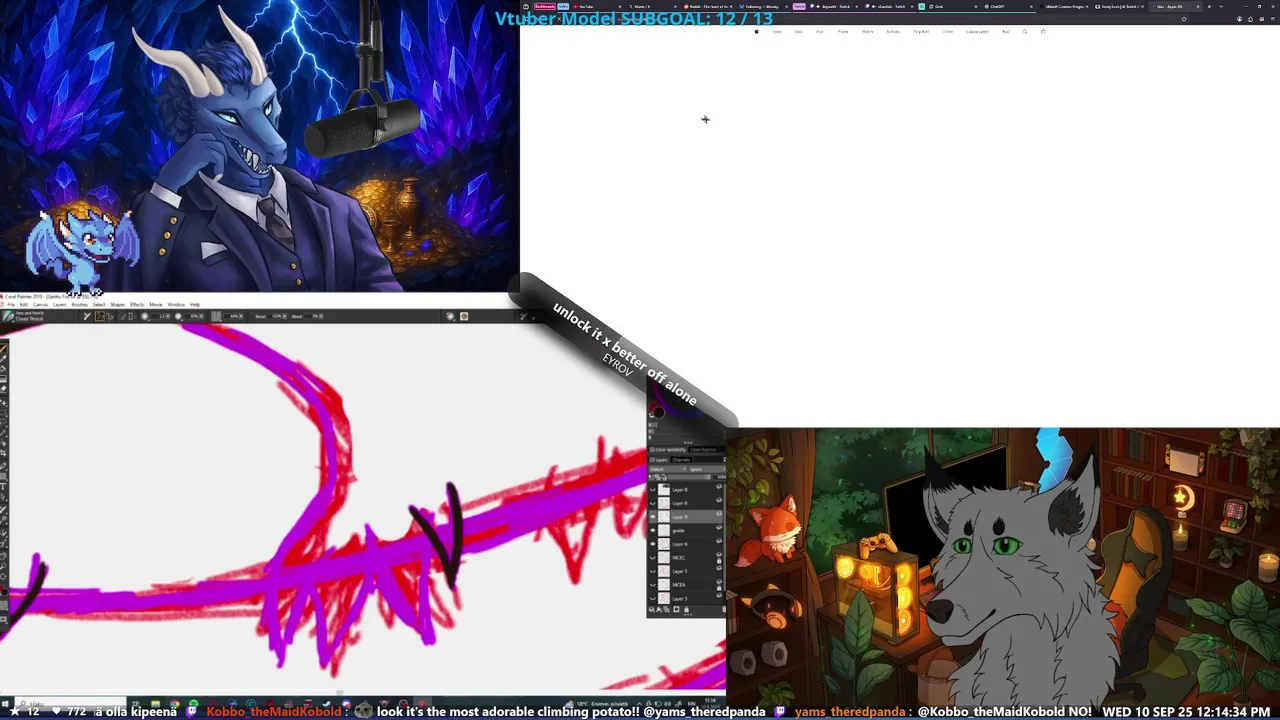The width and height of the screenshot is (1280, 720).
Task: Create a layer mask from layers panel footer
Action: [676, 609]
